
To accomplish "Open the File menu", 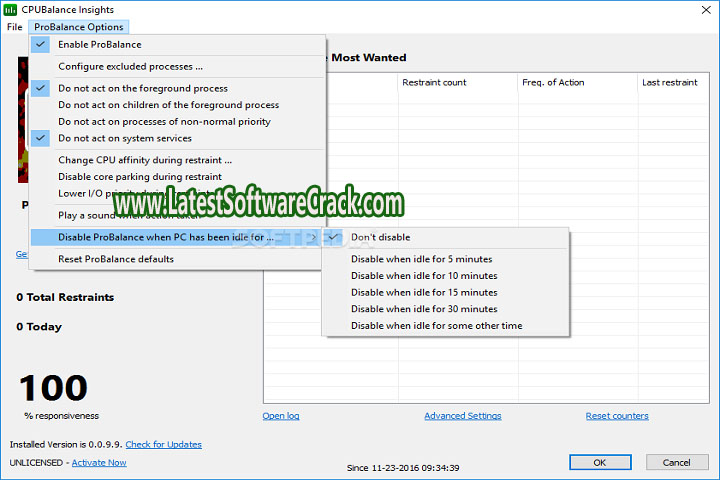I will coord(15,27).
